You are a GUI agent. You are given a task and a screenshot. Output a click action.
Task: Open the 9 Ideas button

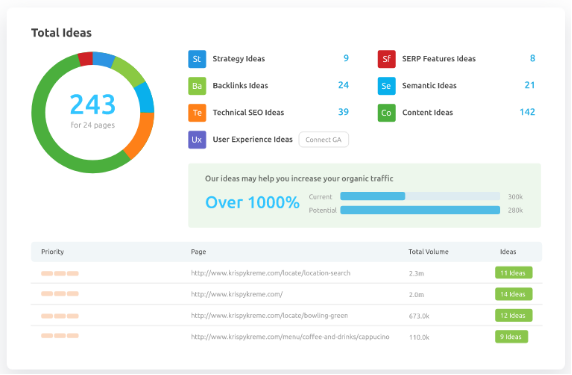511,337
